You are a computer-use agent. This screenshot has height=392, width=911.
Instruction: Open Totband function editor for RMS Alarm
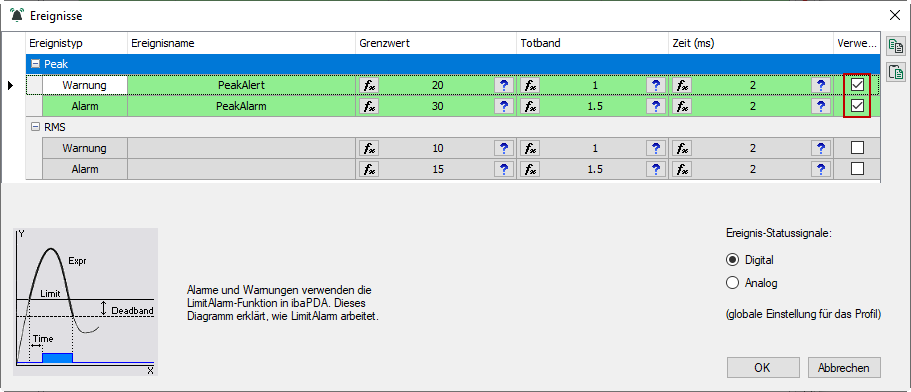pos(530,169)
